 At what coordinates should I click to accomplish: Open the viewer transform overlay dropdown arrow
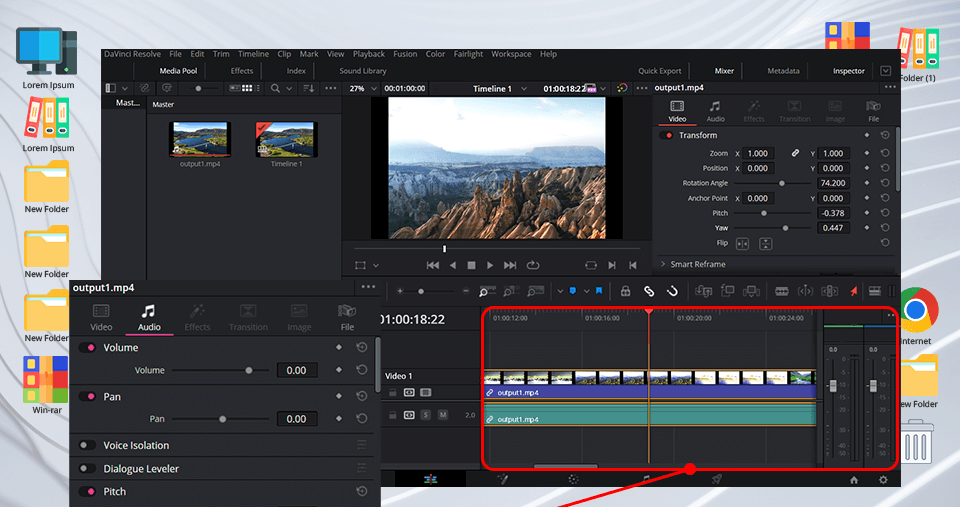click(x=376, y=265)
